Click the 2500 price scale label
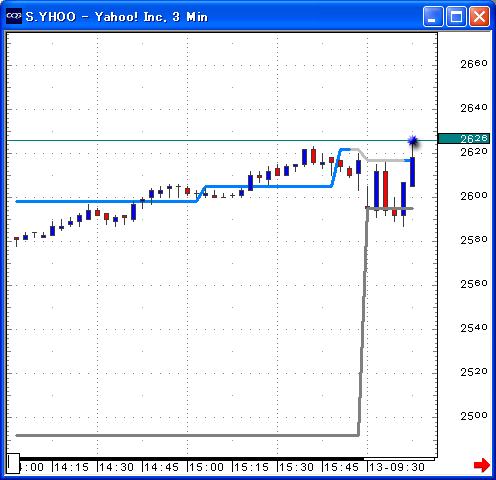 [x=474, y=416]
